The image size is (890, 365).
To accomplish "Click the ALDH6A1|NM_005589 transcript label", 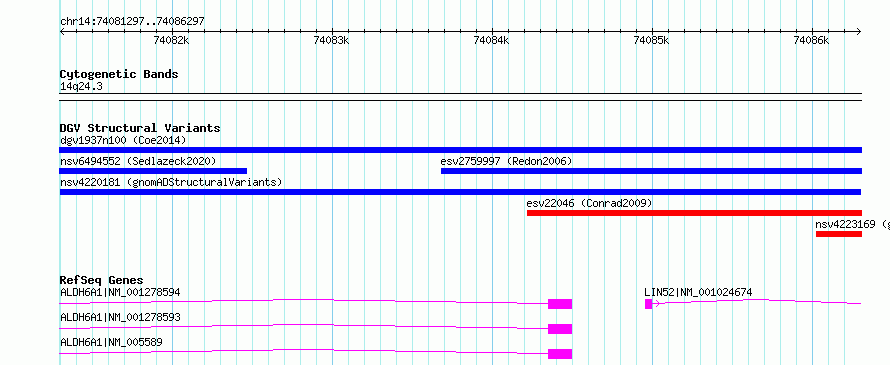I will point(112,342).
